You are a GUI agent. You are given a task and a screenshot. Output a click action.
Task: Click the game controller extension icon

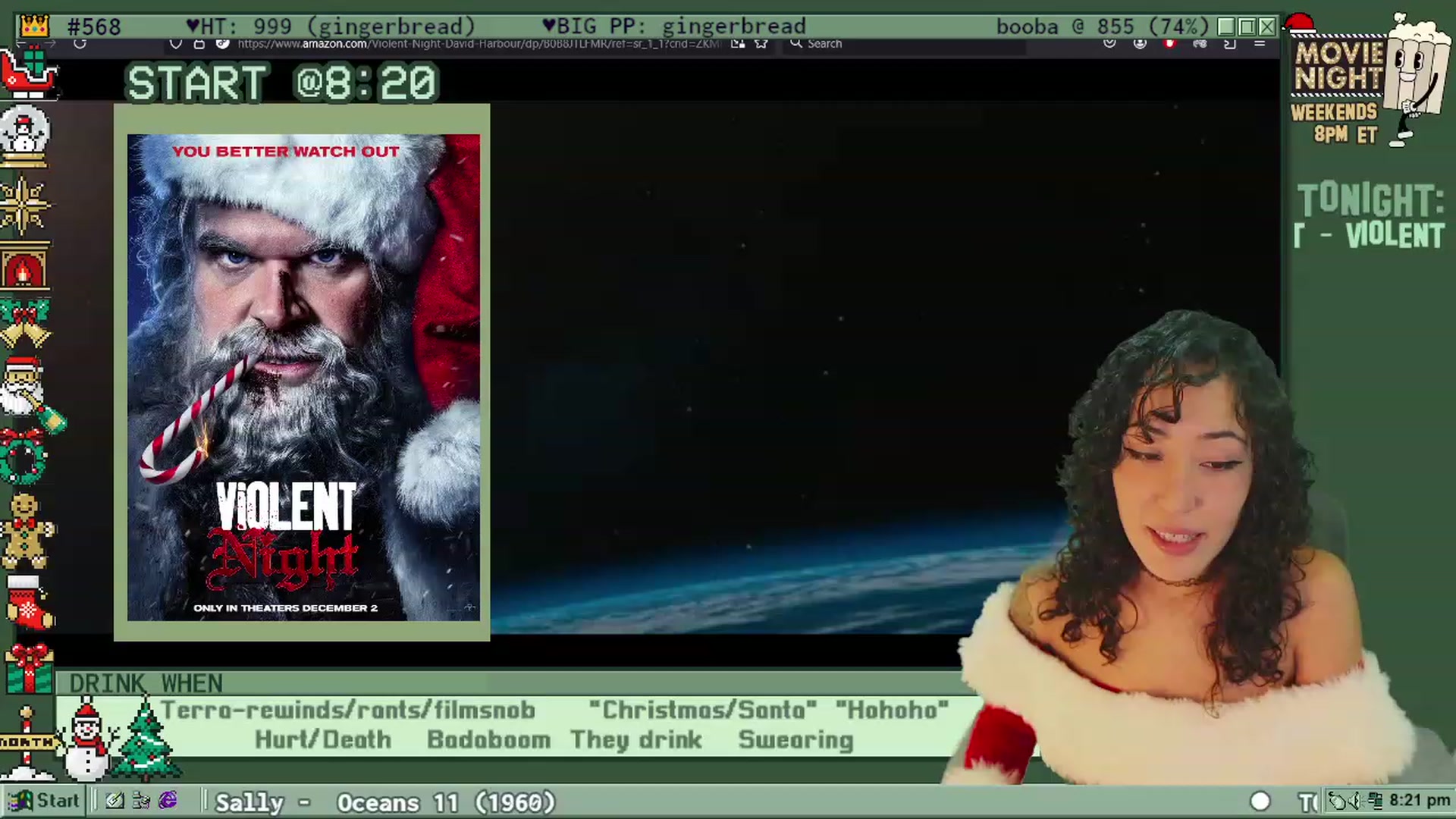coord(1200,44)
